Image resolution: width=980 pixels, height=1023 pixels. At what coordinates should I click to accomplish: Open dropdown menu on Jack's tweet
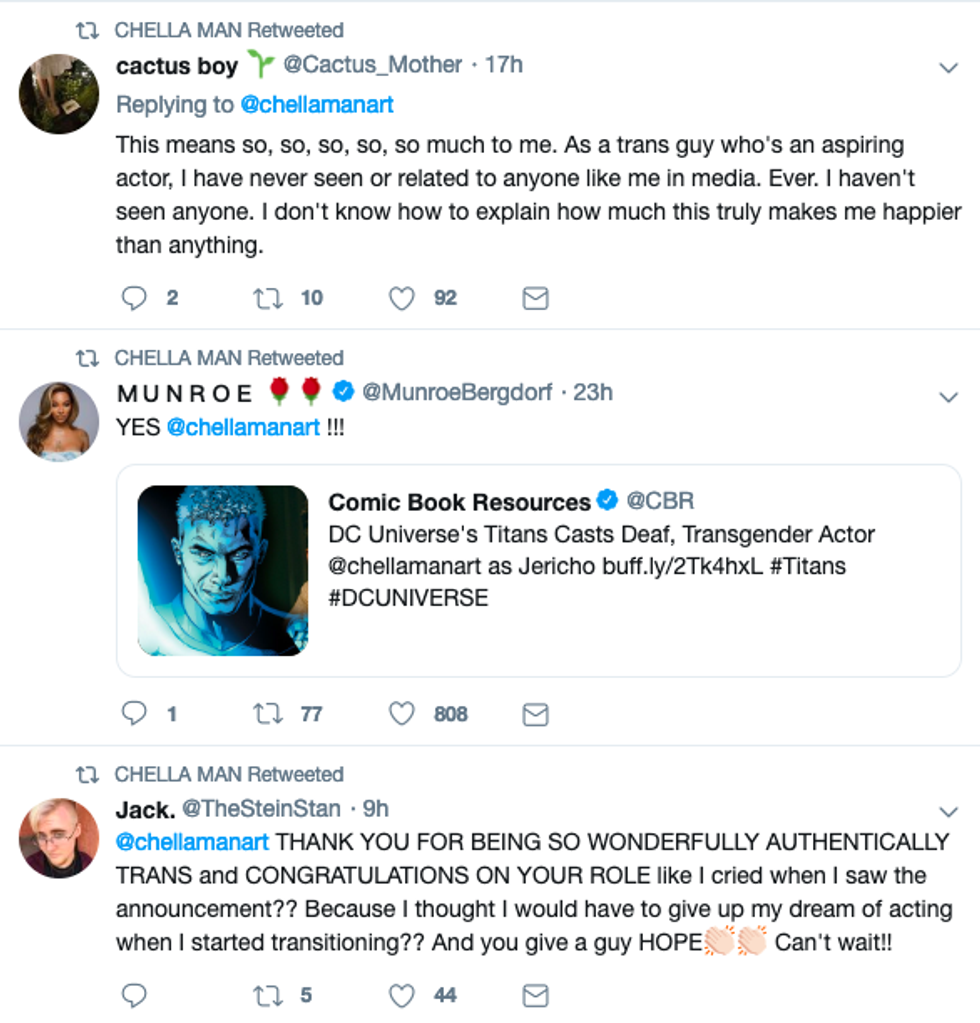click(948, 811)
